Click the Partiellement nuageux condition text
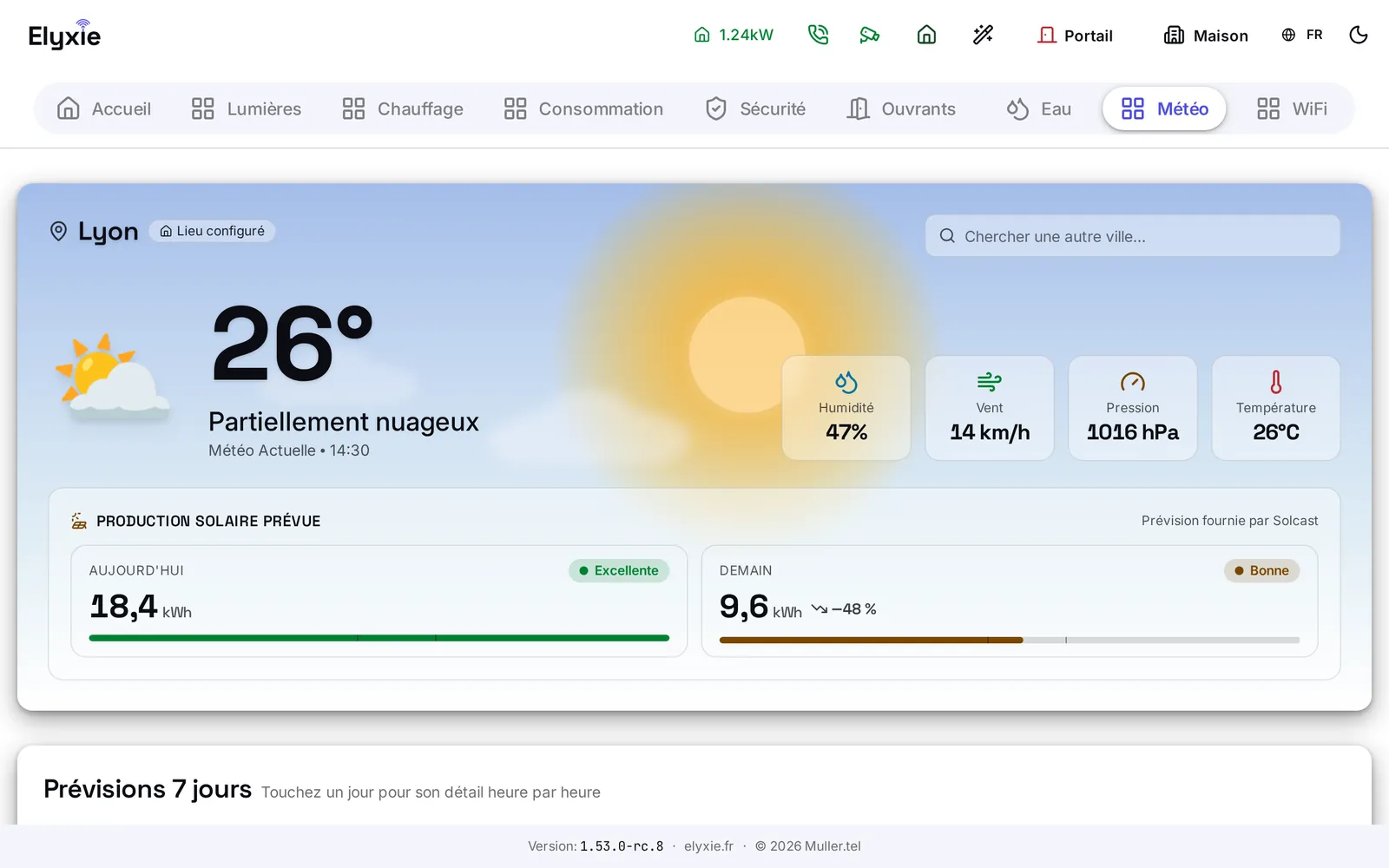1389x868 pixels. pyautogui.click(x=344, y=422)
